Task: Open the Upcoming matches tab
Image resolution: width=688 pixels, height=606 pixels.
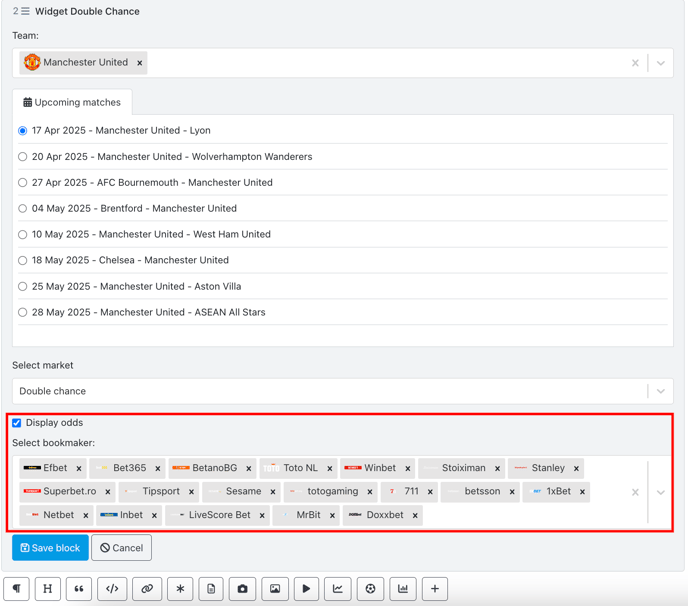Action: tap(72, 102)
